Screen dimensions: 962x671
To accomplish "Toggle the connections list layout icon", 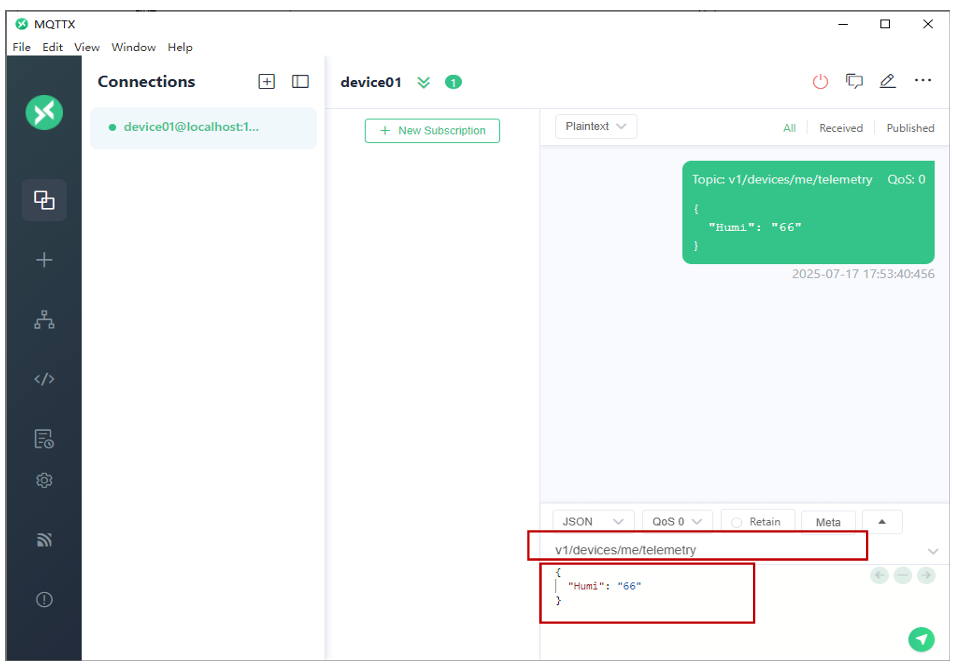I will point(300,82).
